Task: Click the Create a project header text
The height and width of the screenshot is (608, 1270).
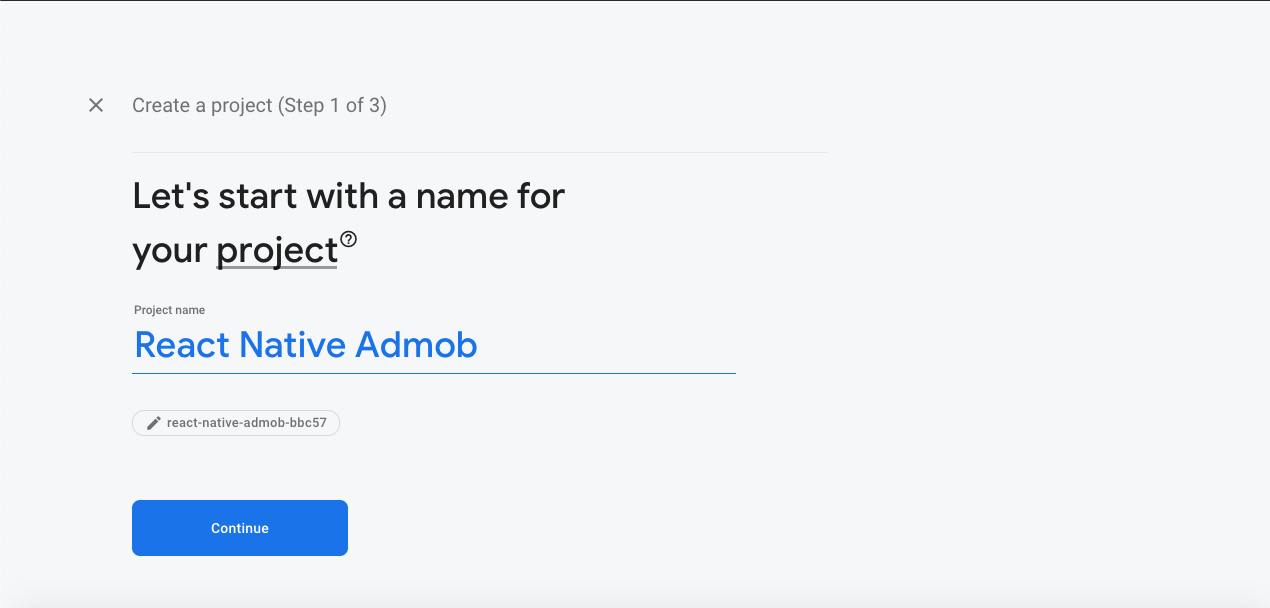Action: pyautogui.click(x=259, y=105)
